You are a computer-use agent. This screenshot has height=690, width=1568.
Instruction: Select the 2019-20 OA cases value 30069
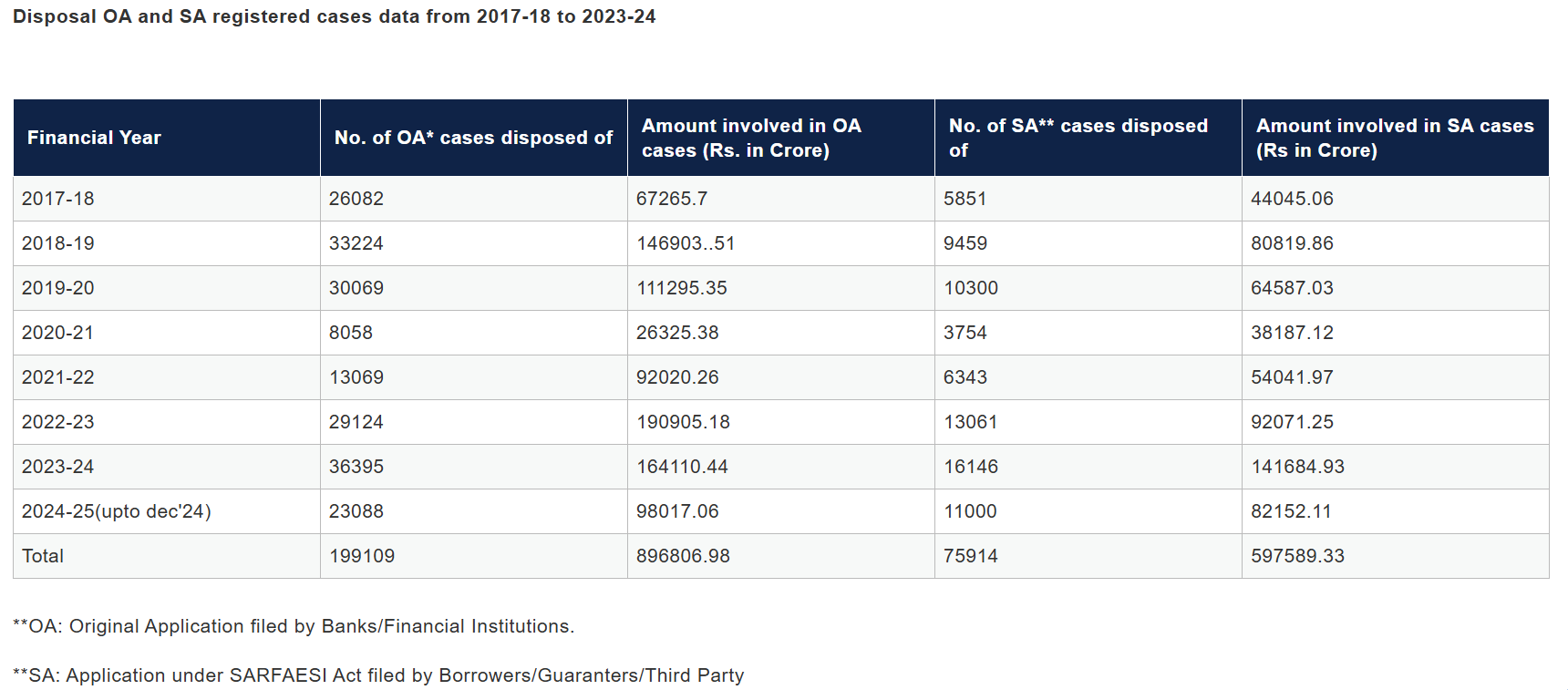click(356, 288)
